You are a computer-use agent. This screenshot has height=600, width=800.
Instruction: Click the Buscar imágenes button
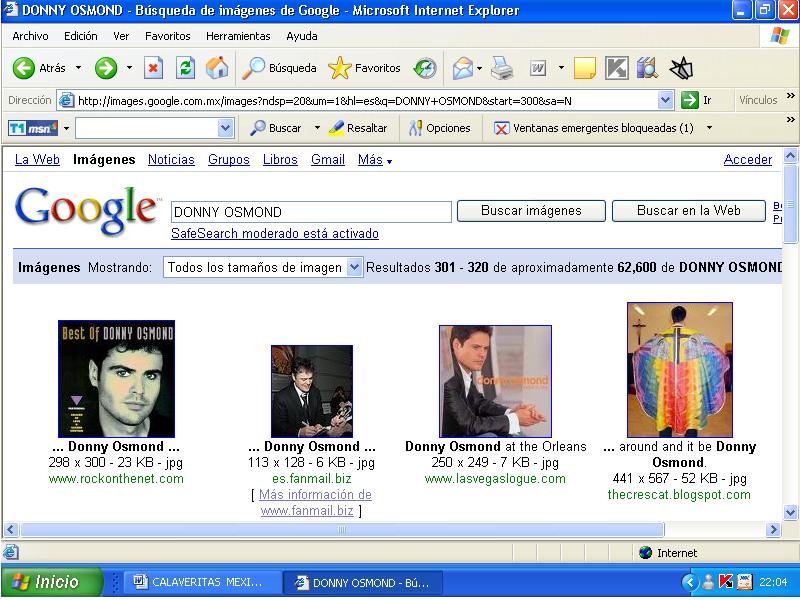pos(531,211)
